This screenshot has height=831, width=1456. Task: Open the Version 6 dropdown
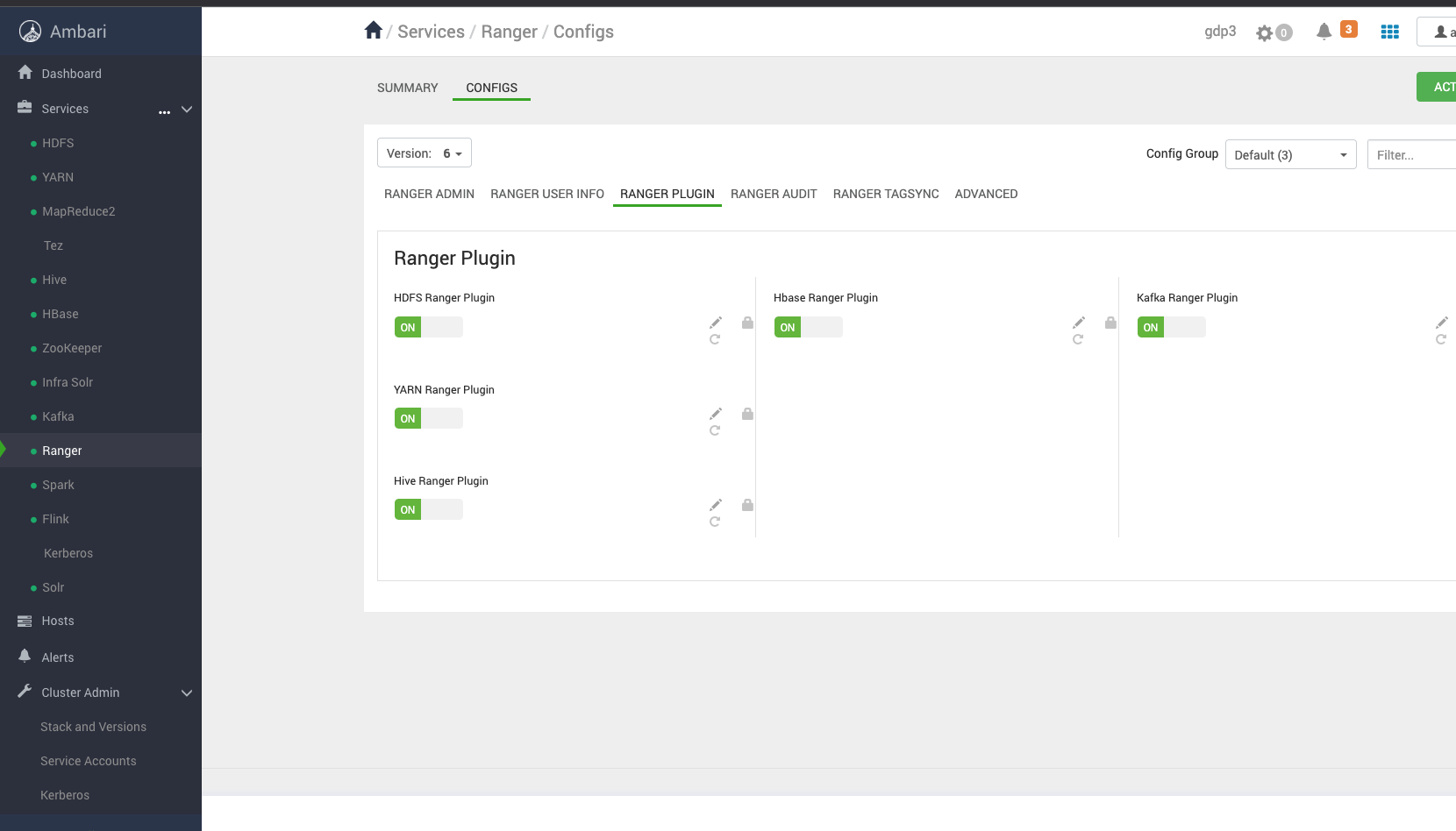click(425, 153)
